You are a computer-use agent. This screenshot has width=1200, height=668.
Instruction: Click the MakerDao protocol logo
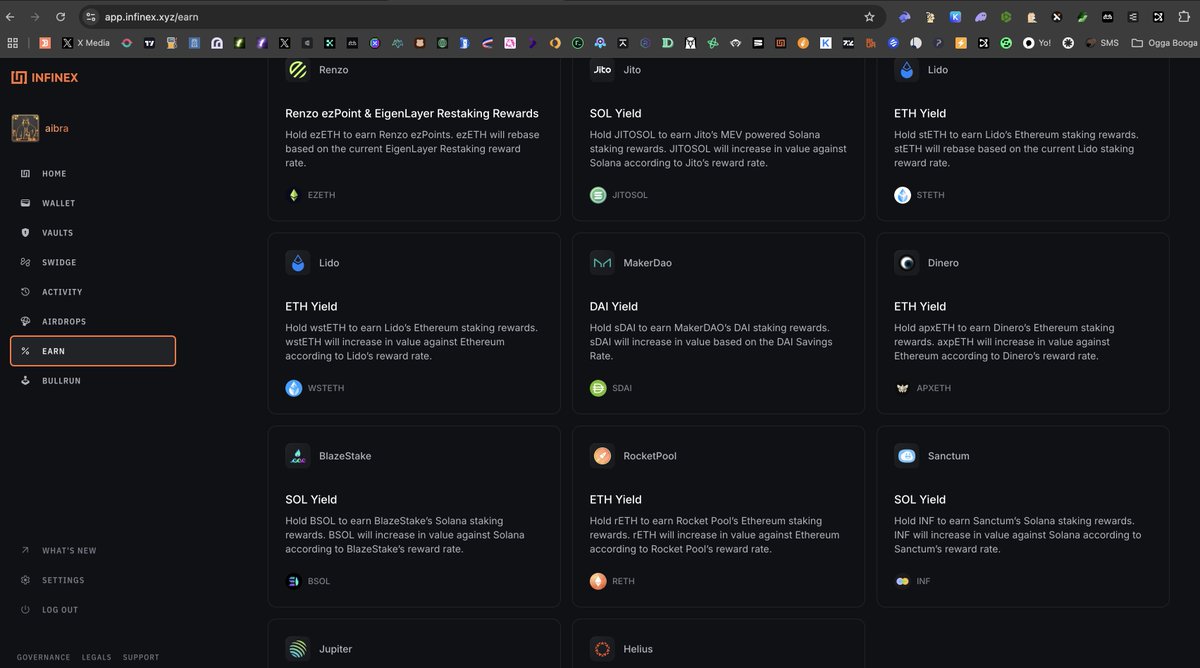[x=602, y=263]
